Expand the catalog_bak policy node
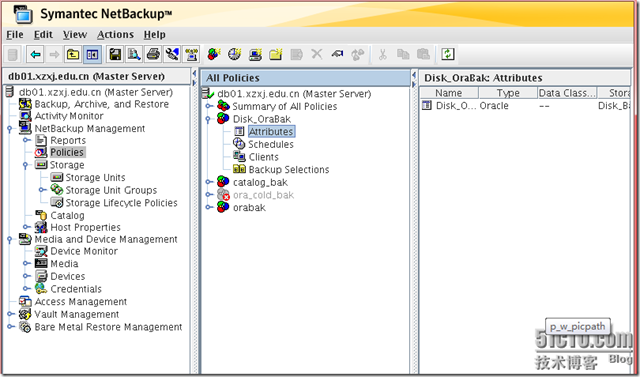The width and height of the screenshot is (640, 377). (209, 182)
